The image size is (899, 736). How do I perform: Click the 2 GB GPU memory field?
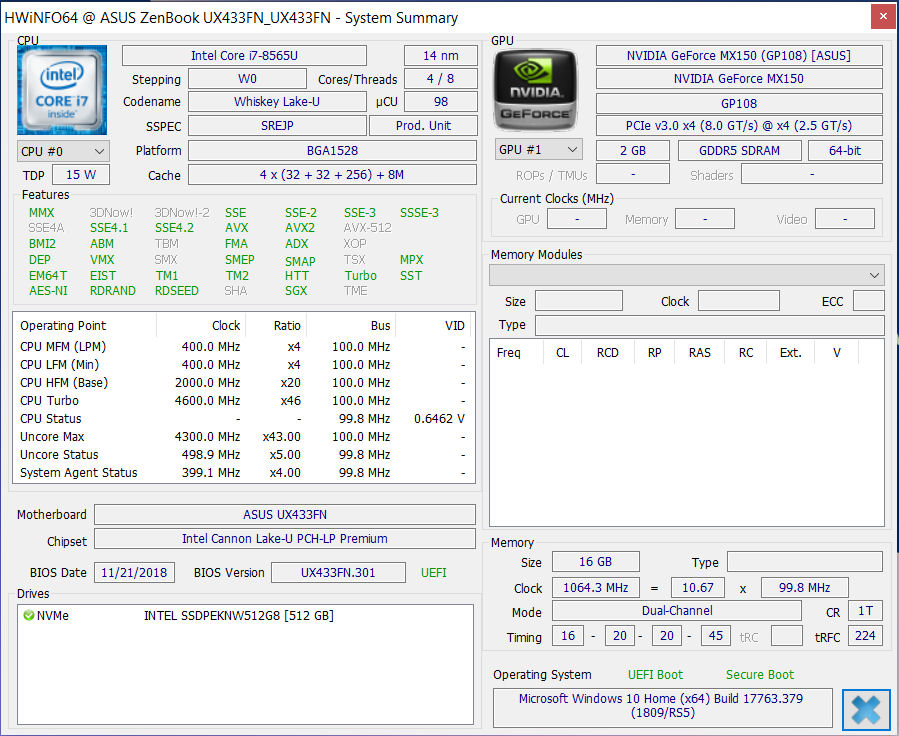[633, 150]
